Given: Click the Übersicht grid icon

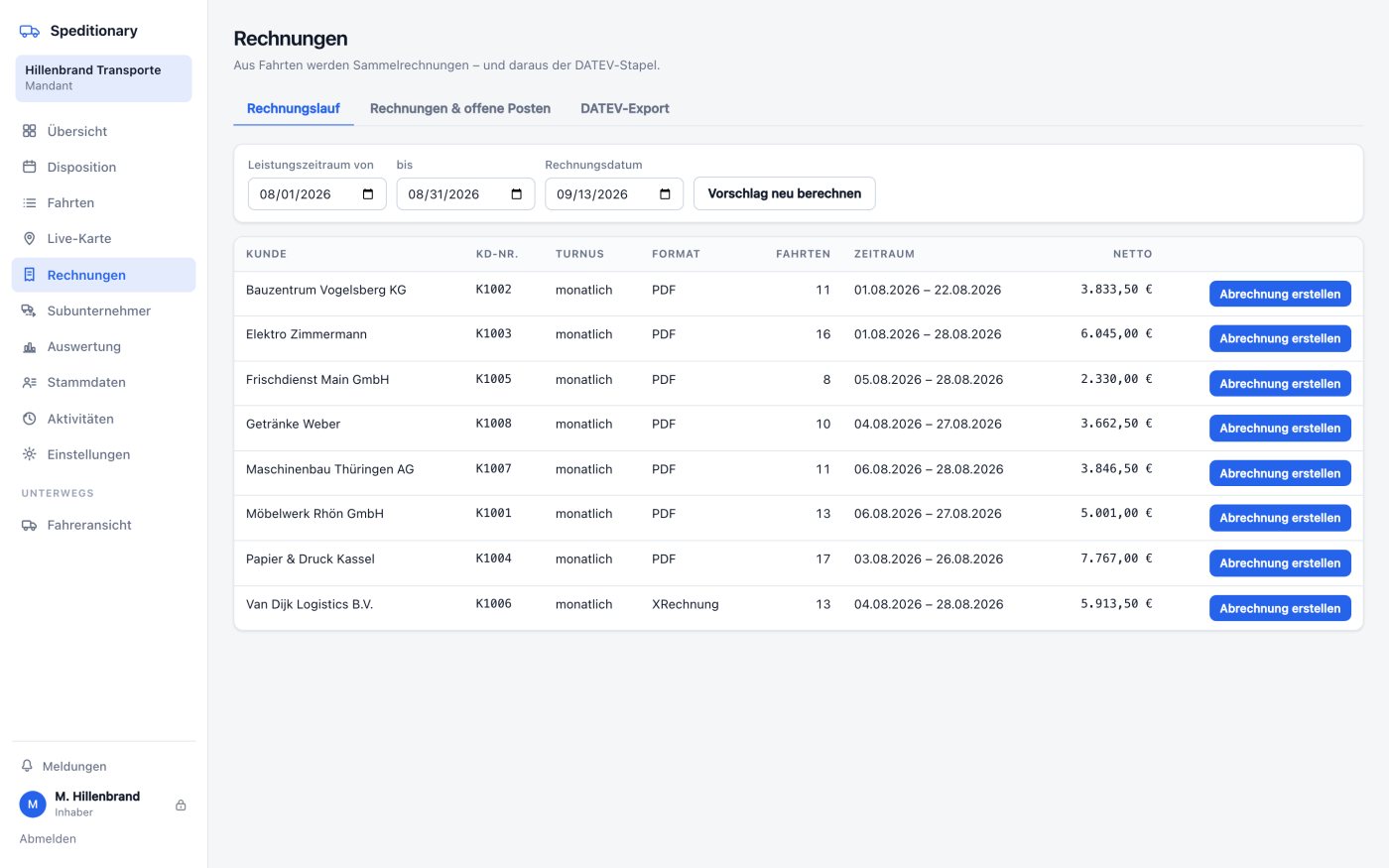Looking at the screenshot, I should click(30, 131).
